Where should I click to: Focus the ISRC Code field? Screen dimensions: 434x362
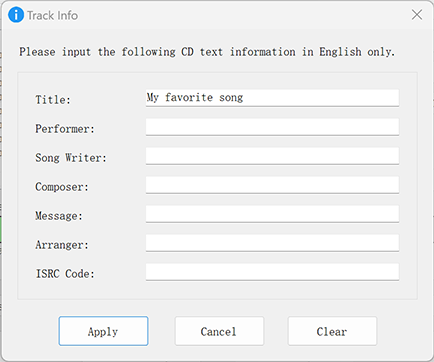click(272, 272)
